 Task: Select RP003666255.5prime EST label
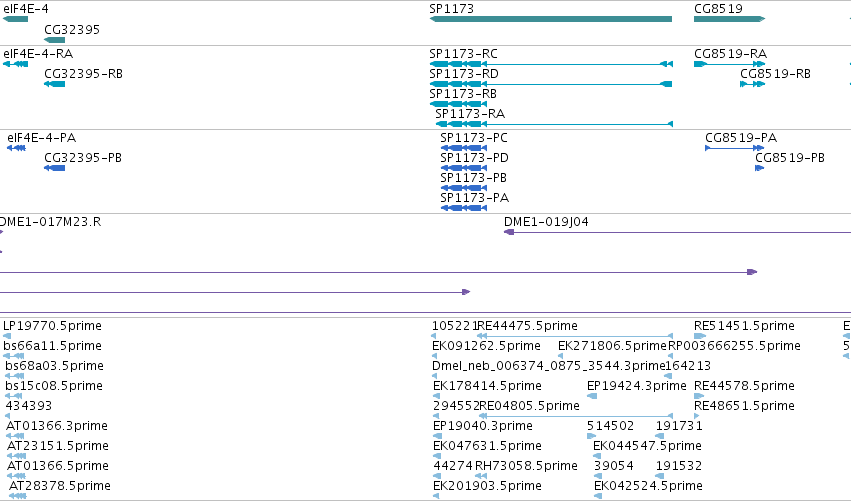[734, 346]
